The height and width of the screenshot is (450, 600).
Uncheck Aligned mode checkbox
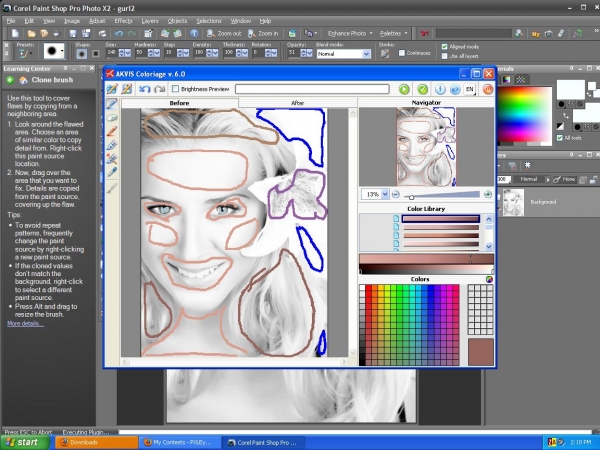[445, 47]
